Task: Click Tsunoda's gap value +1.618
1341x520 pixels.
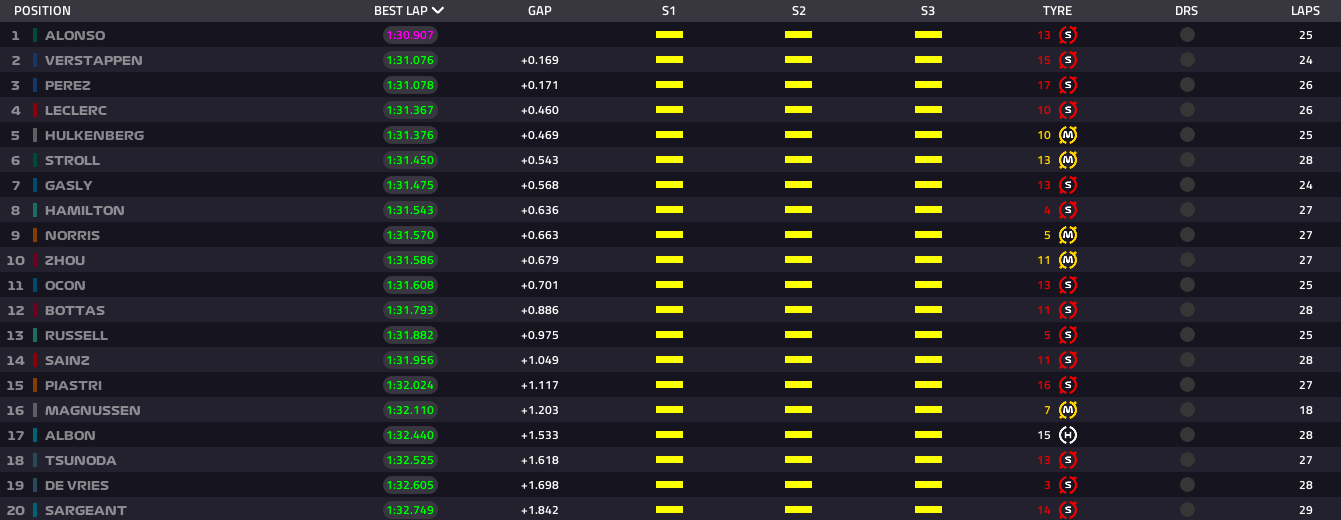Action: [540, 460]
